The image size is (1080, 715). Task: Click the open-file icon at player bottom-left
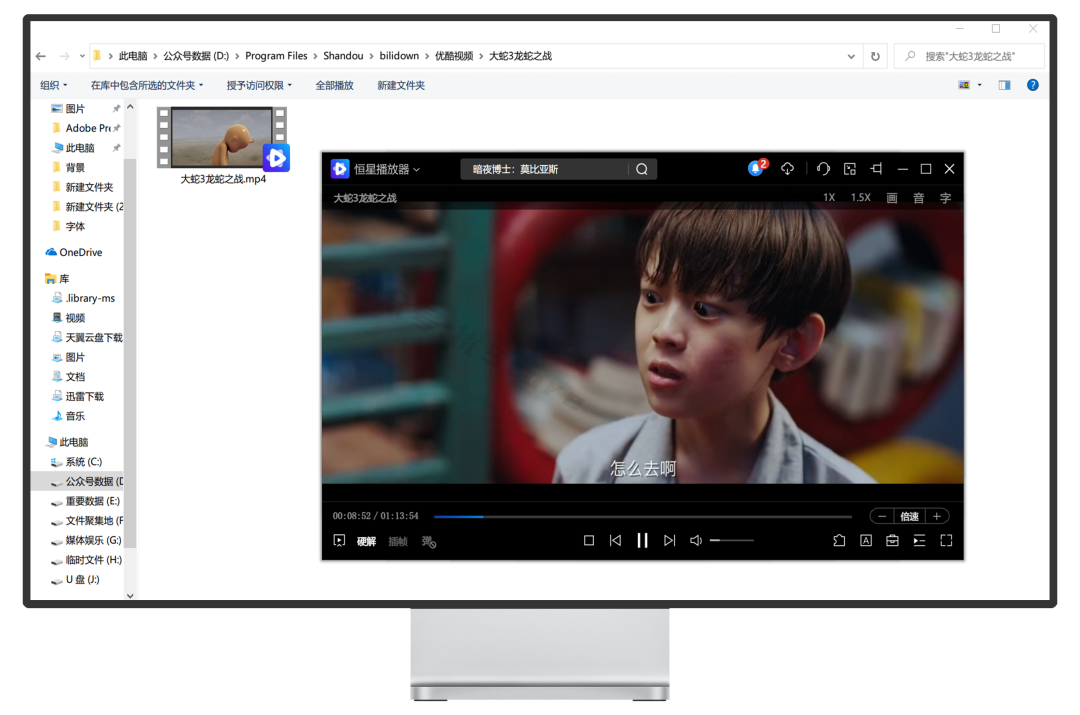[339, 541]
